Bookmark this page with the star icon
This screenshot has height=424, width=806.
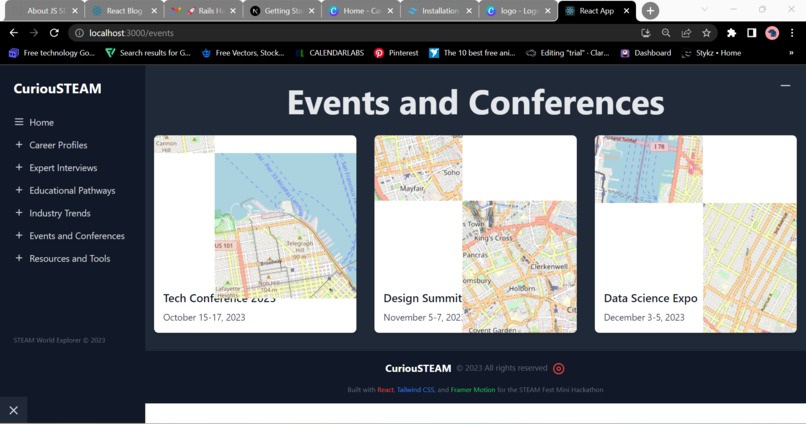pos(706,33)
